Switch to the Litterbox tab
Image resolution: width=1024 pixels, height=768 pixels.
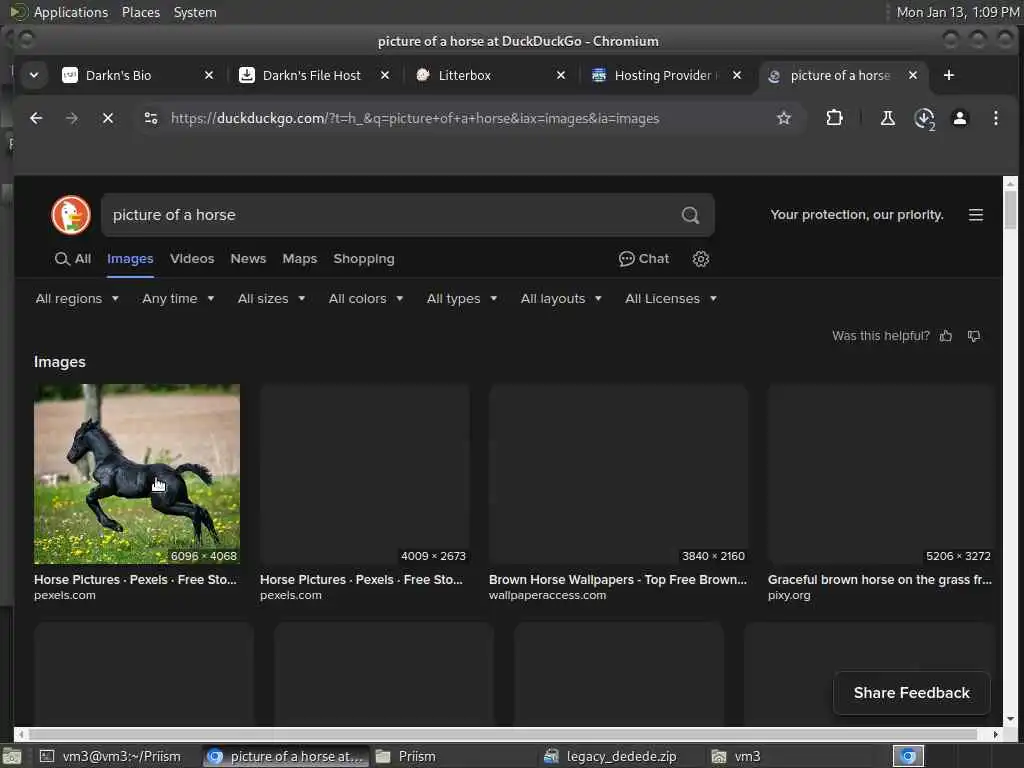(464, 75)
